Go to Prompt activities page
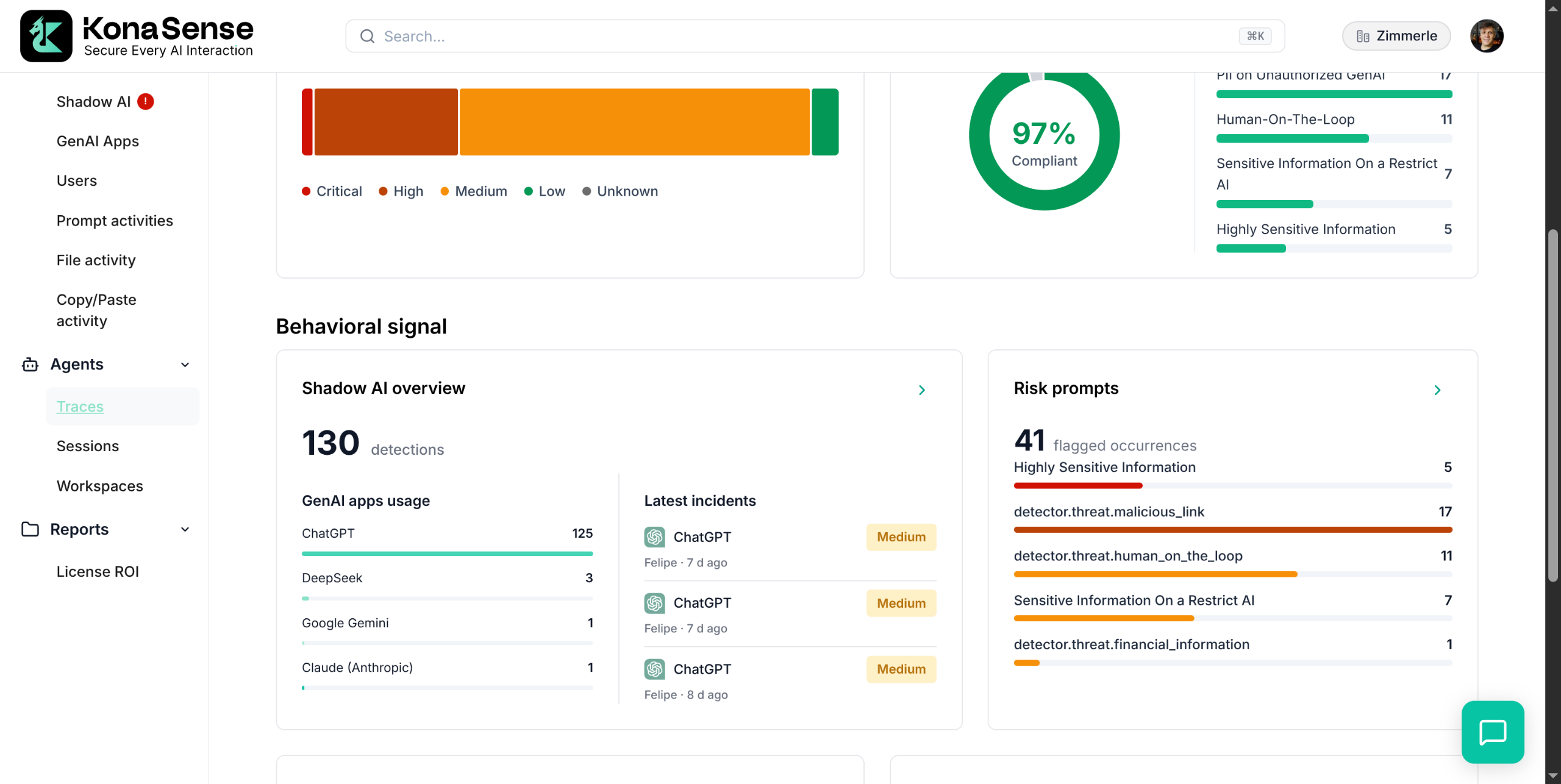This screenshot has width=1561, height=784. [115, 221]
